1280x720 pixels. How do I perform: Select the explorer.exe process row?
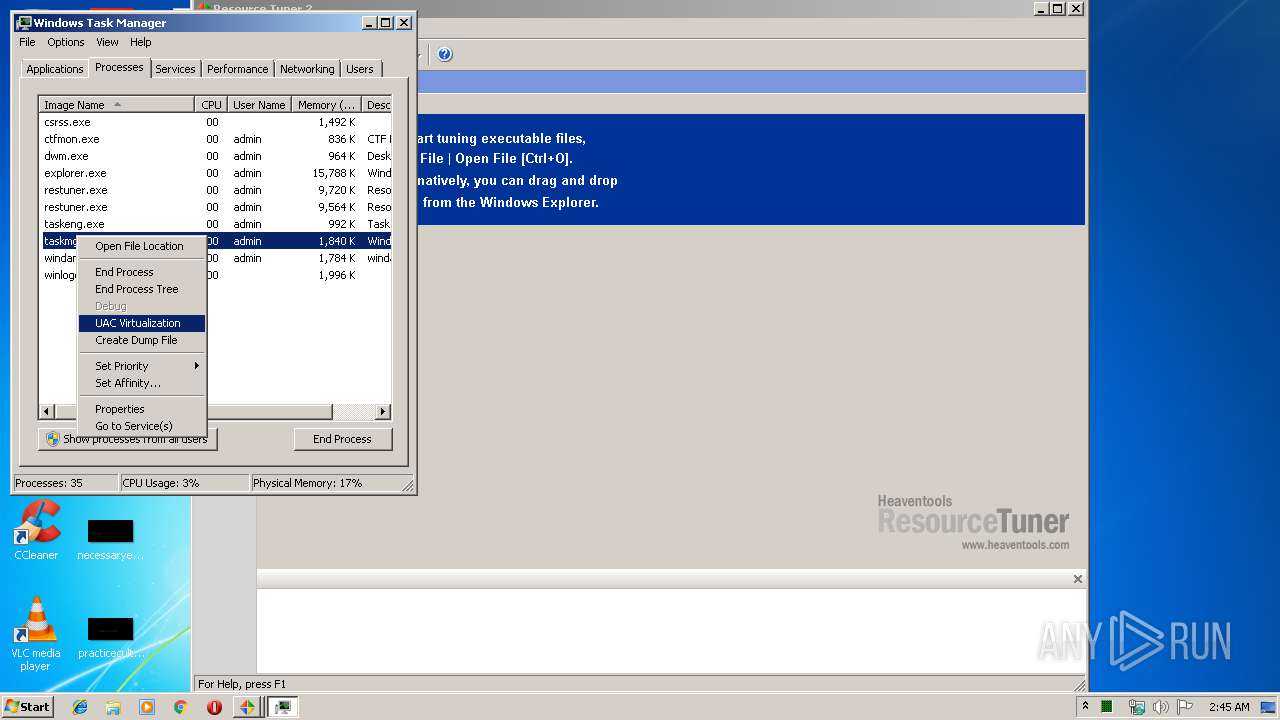click(215, 173)
